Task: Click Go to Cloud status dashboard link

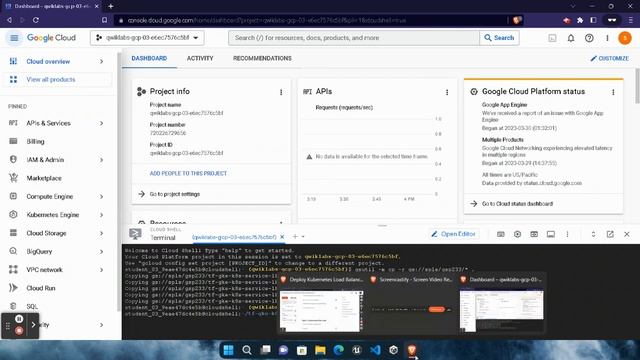Action: coord(517,204)
